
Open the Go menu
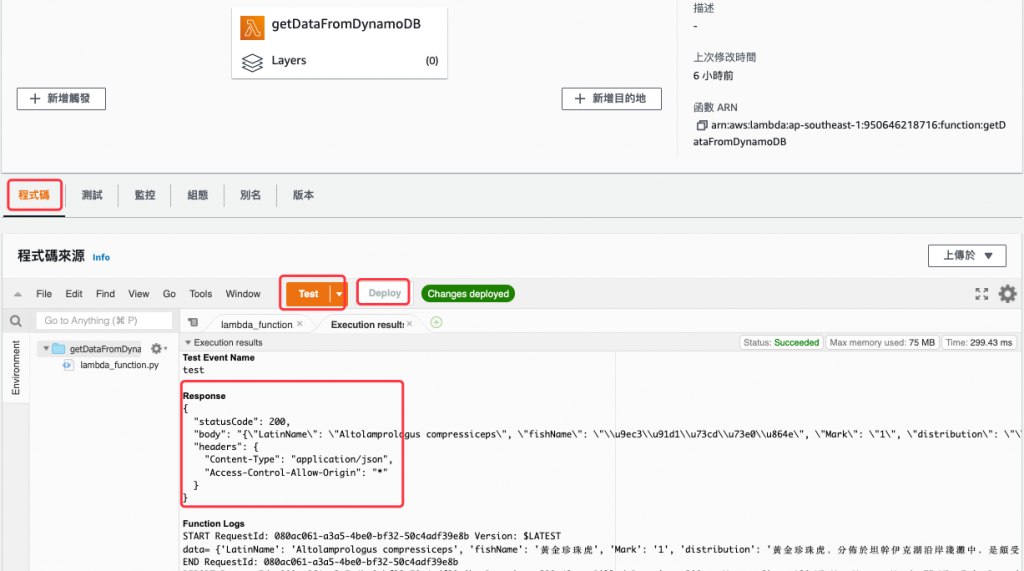click(169, 294)
